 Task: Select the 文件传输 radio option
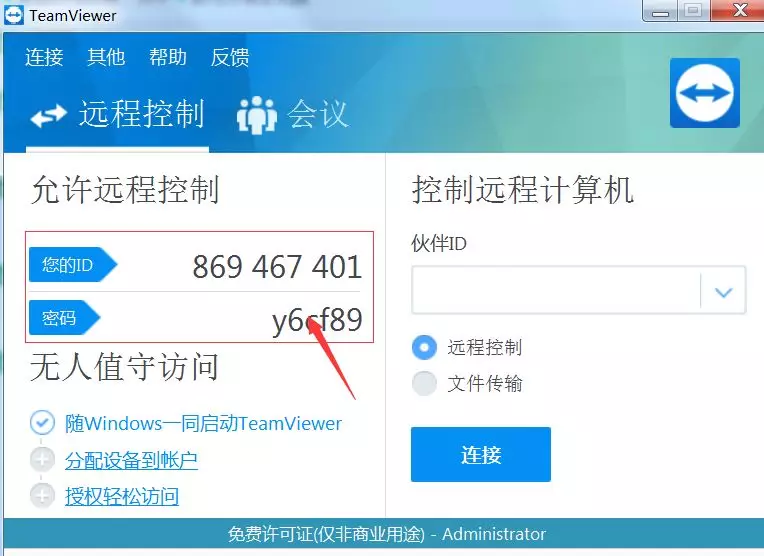[424, 383]
